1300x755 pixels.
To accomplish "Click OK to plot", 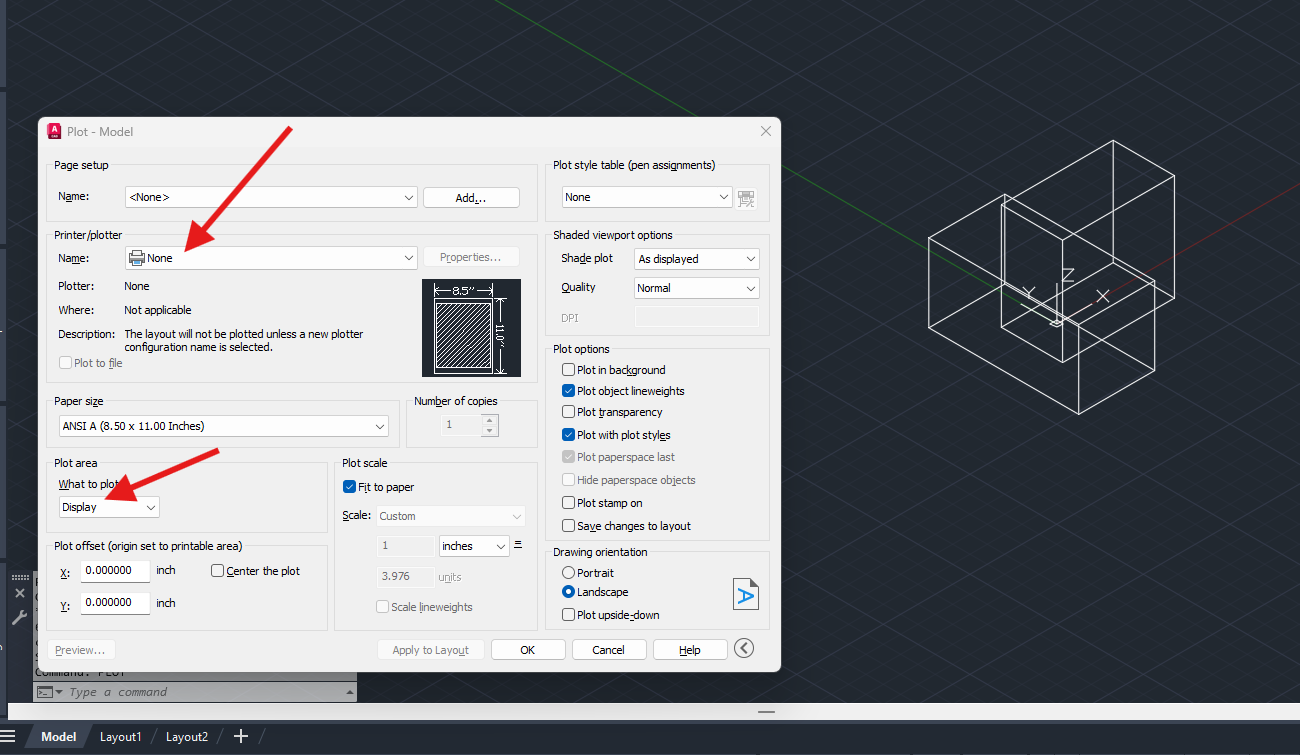I will [x=528, y=650].
